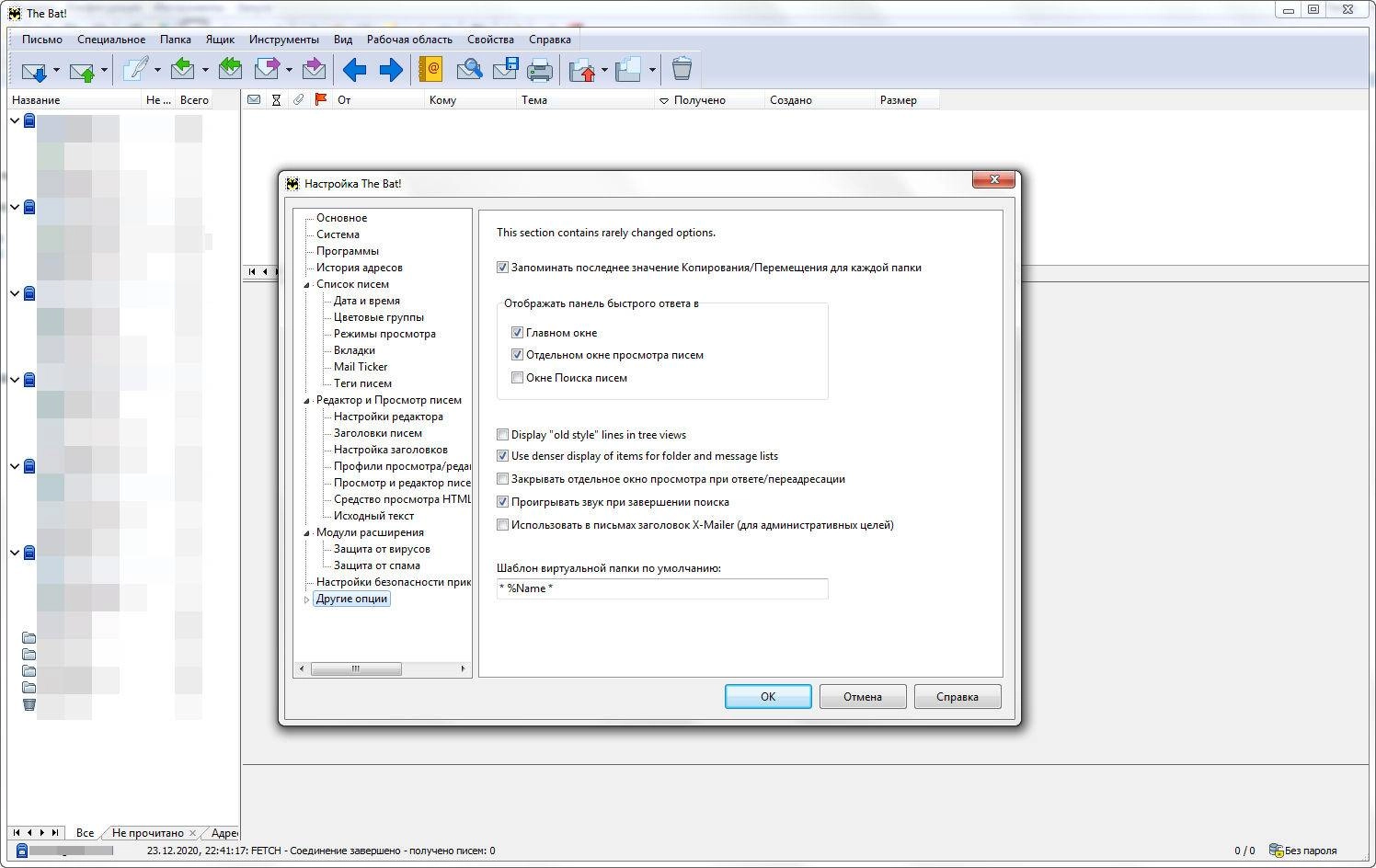Collapse the Модули расширения tree node
This screenshot has width=1376, height=868.
tap(307, 533)
